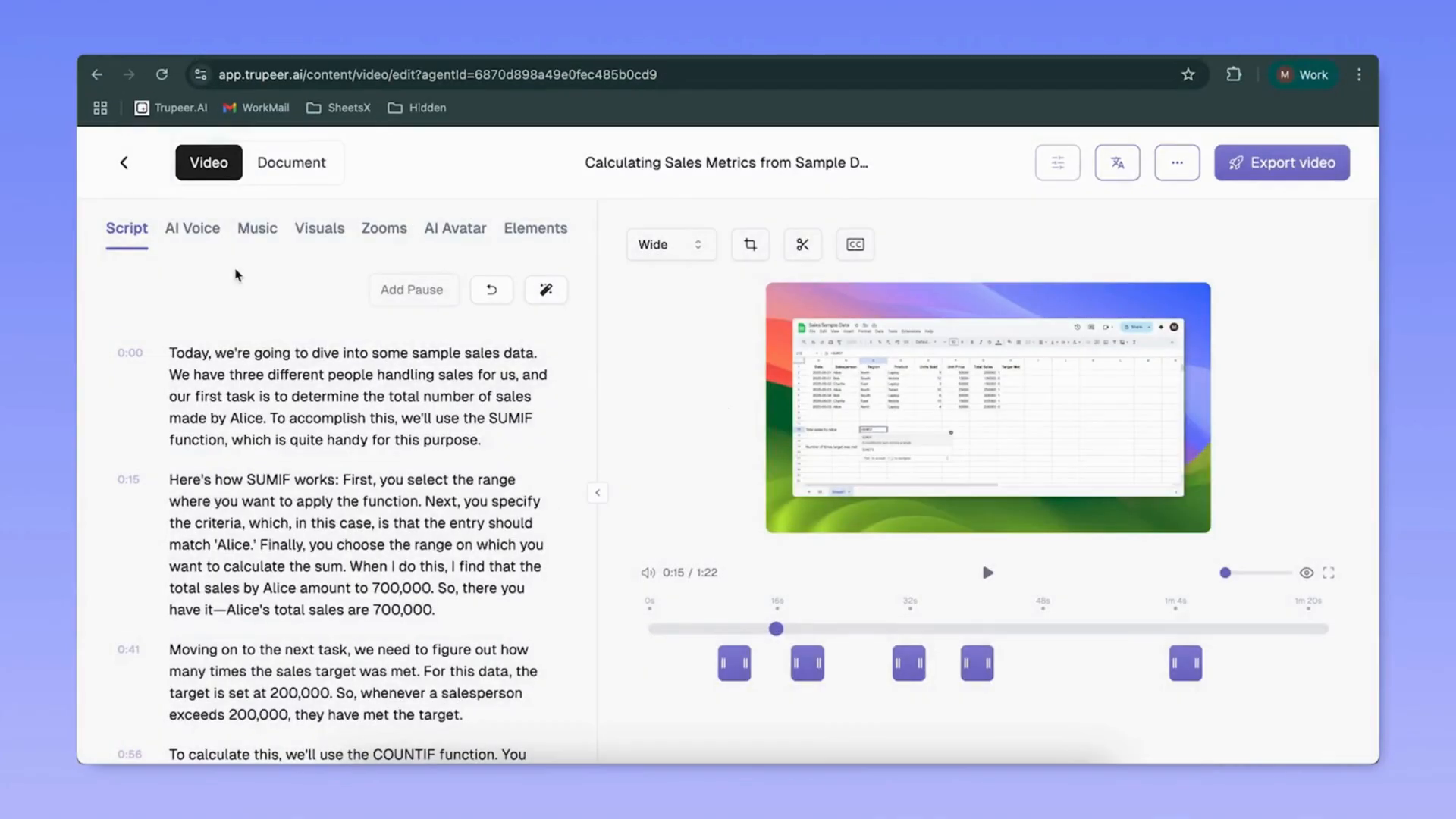
Task: Collapse the script panel using the chevron
Action: pos(598,492)
